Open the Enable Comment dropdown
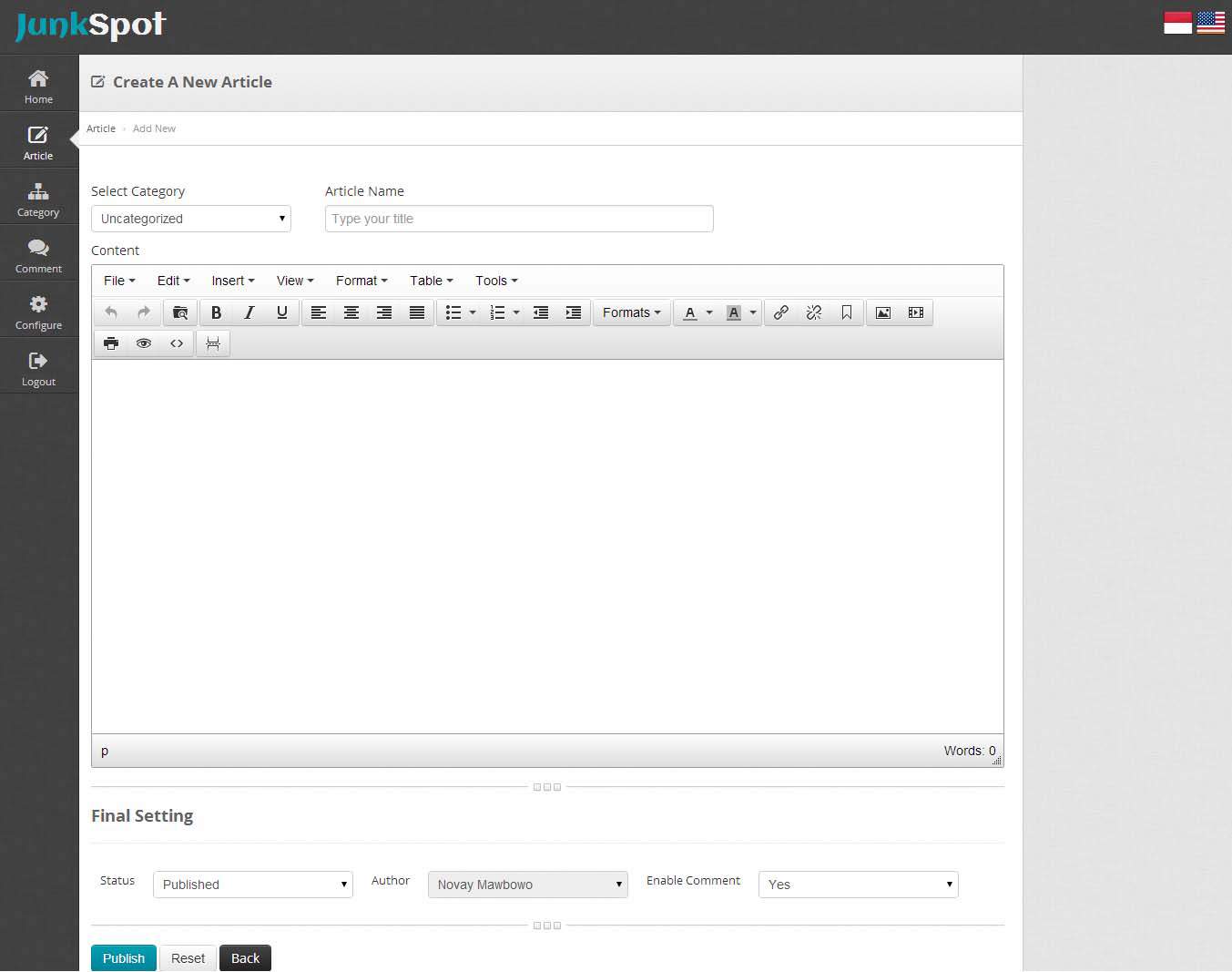 tap(859, 885)
